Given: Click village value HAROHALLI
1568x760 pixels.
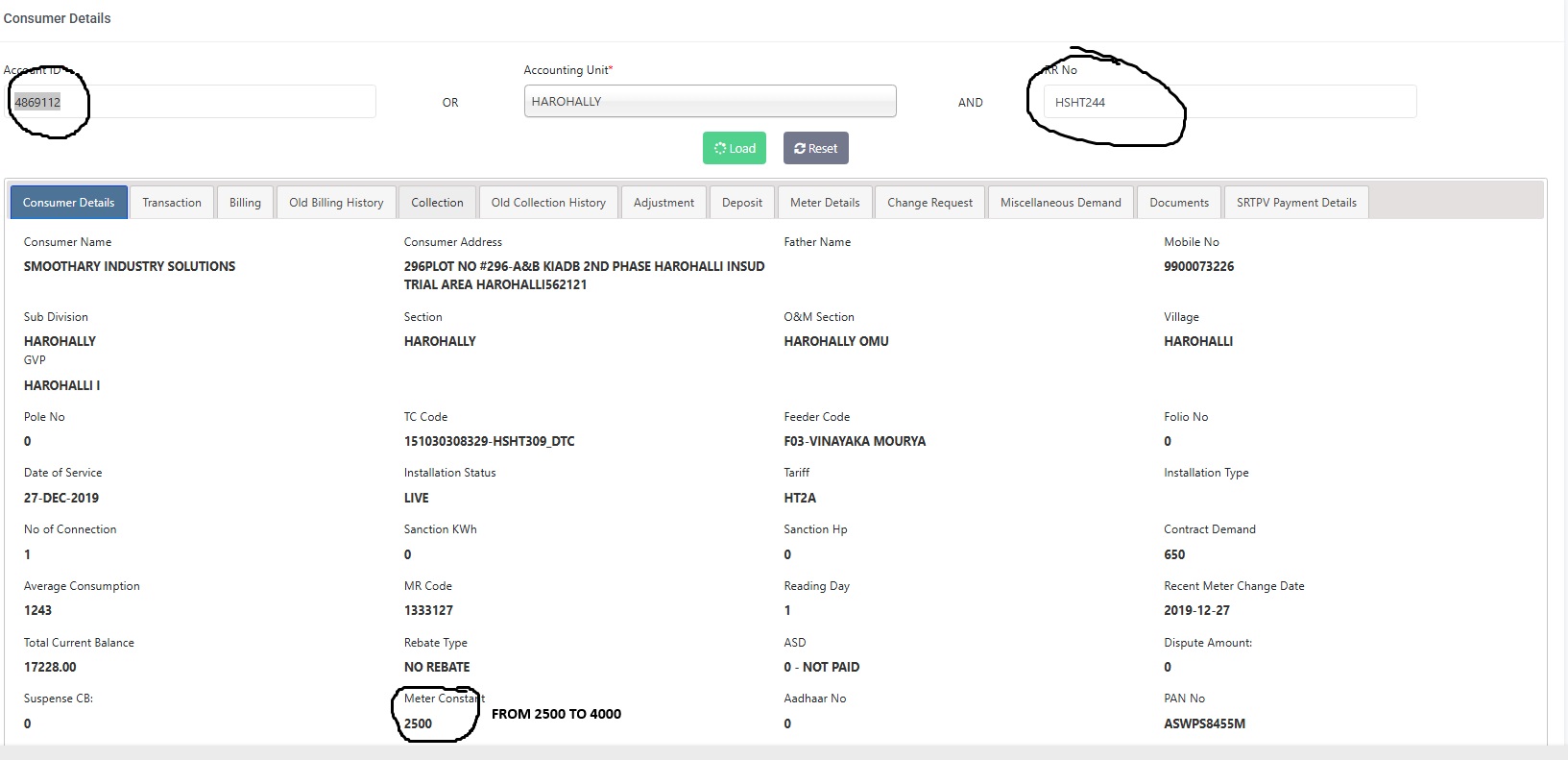Looking at the screenshot, I should (1198, 341).
